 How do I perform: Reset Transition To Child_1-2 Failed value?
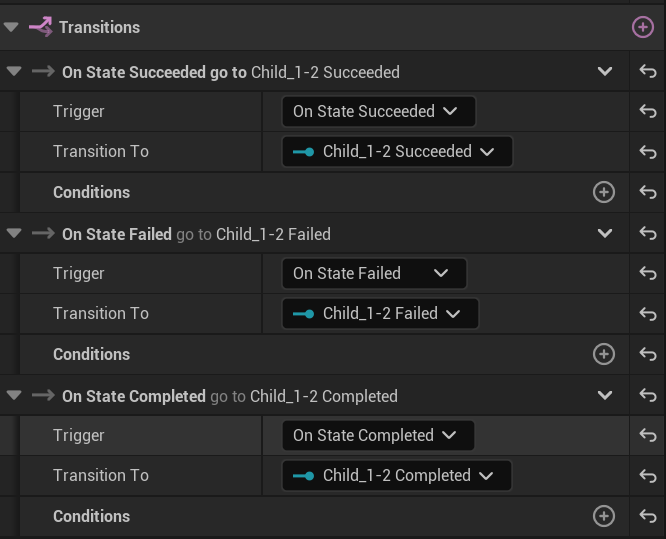(x=648, y=314)
